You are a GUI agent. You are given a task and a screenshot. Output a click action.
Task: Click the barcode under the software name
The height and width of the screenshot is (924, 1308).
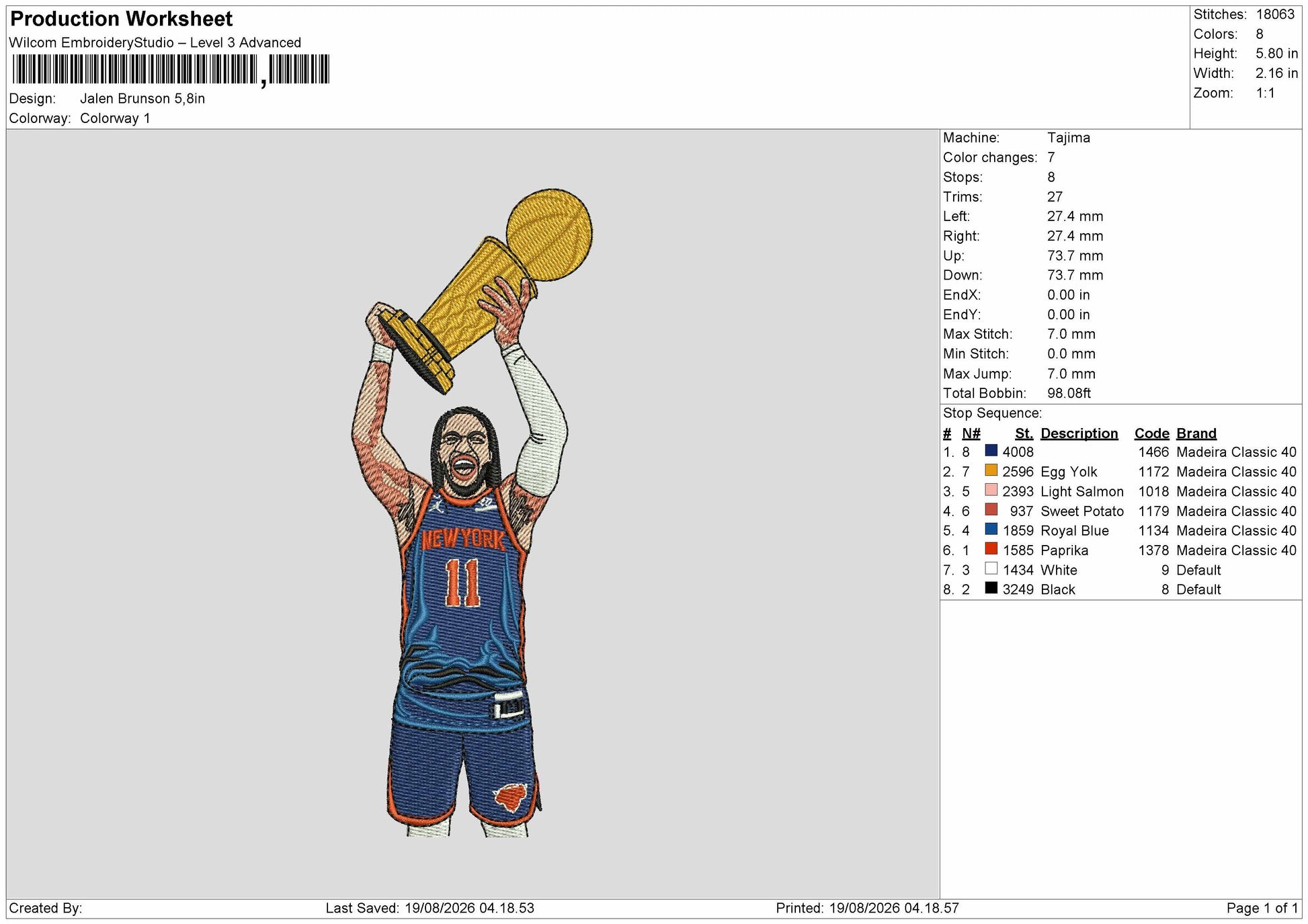(x=171, y=70)
